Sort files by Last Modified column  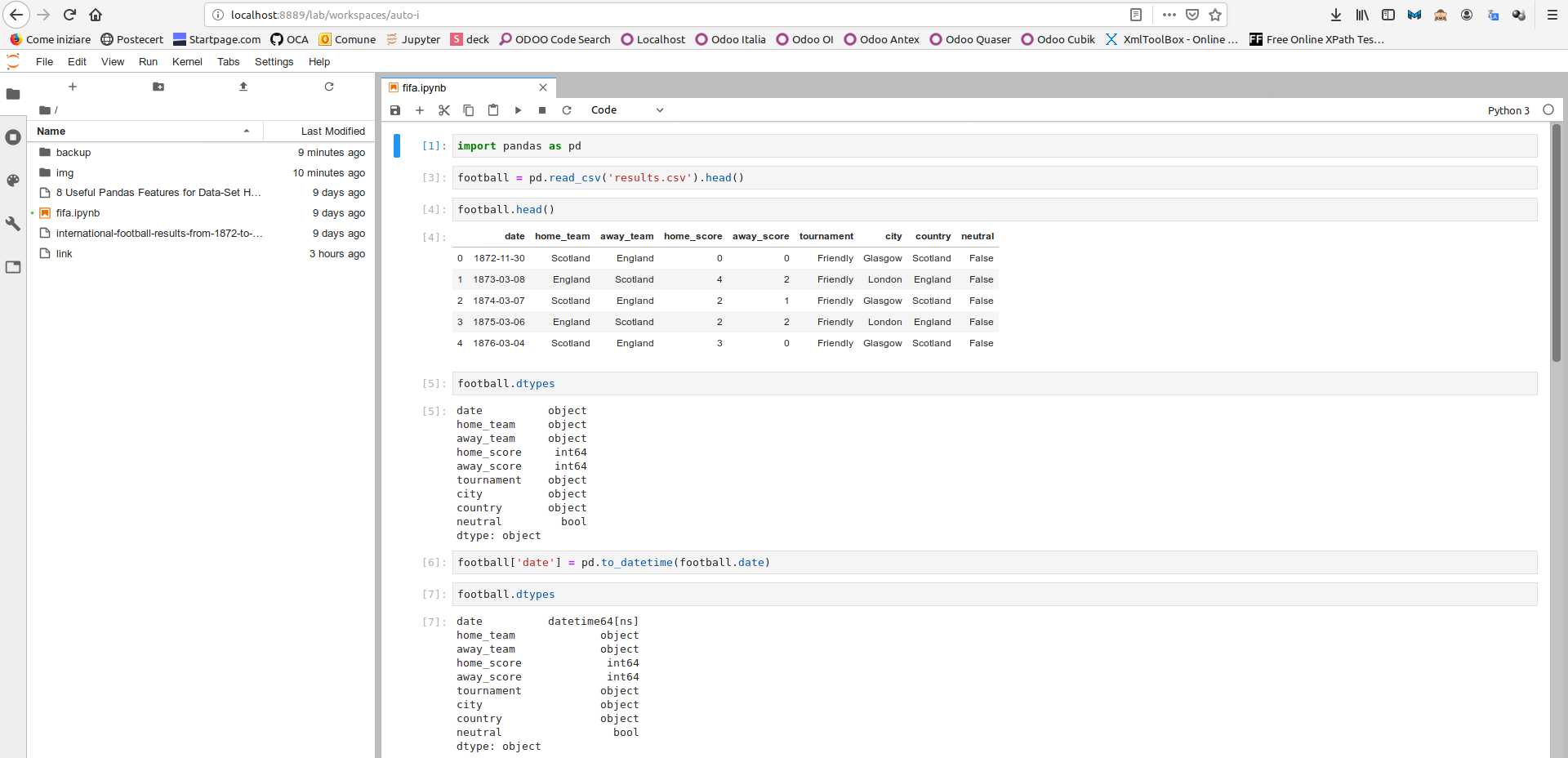tap(318, 131)
